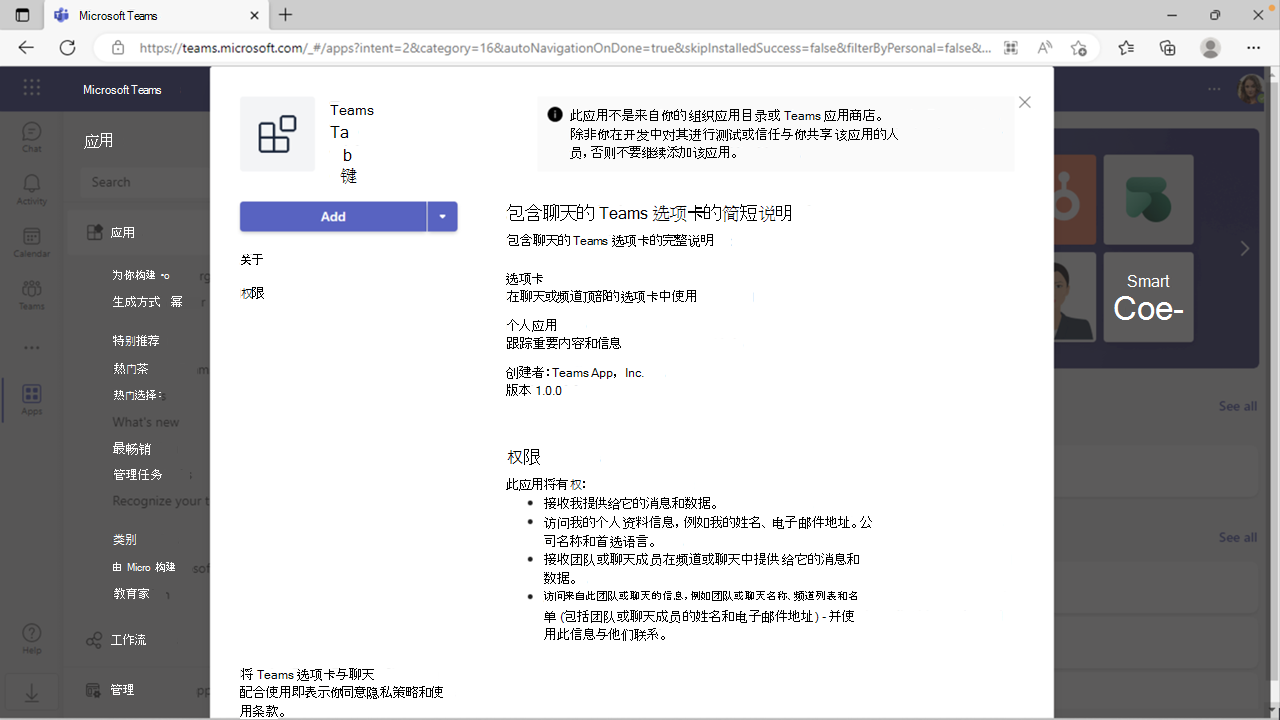Click the Teams settings ellipsis near profile

pos(1214,89)
